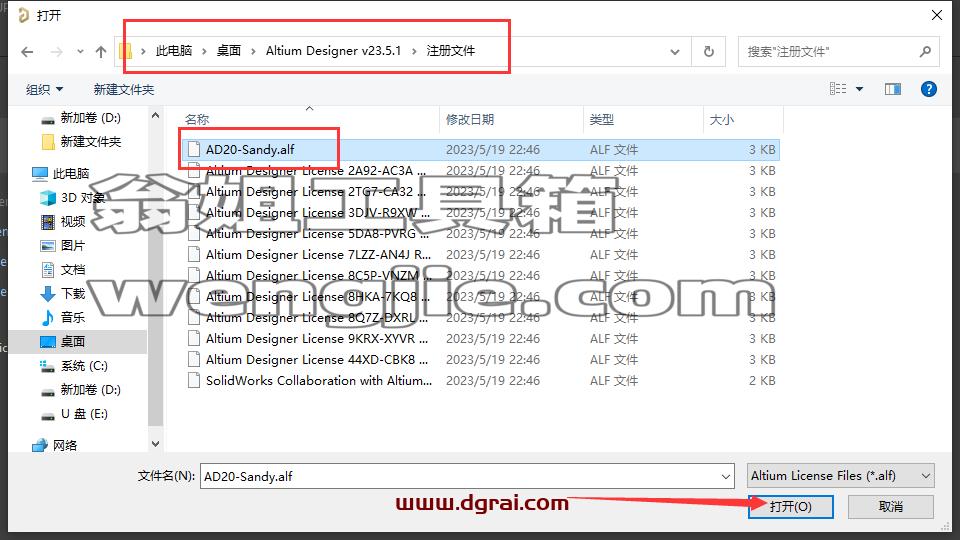Go up one folder level

(x=101, y=52)
